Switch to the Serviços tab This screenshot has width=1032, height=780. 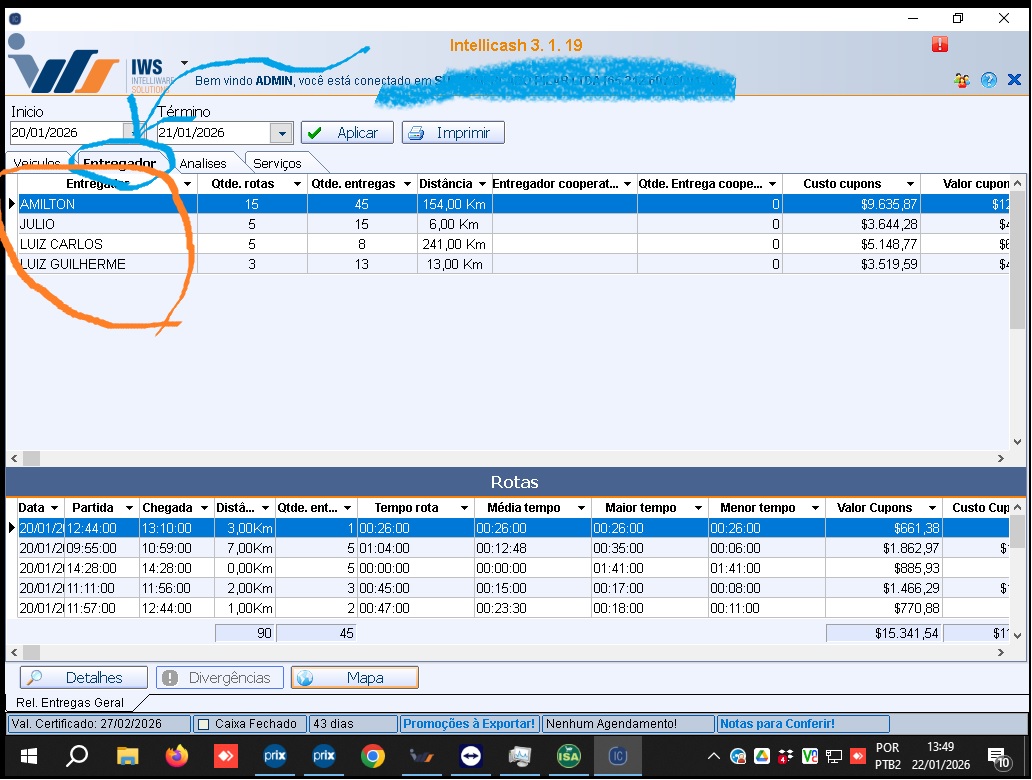tap(277, 163)
